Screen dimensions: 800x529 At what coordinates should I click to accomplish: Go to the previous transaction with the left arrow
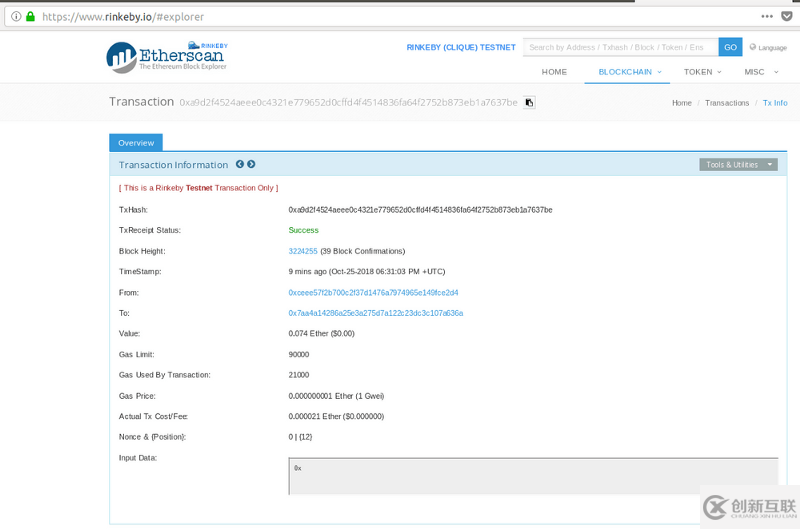click(240, 164)
